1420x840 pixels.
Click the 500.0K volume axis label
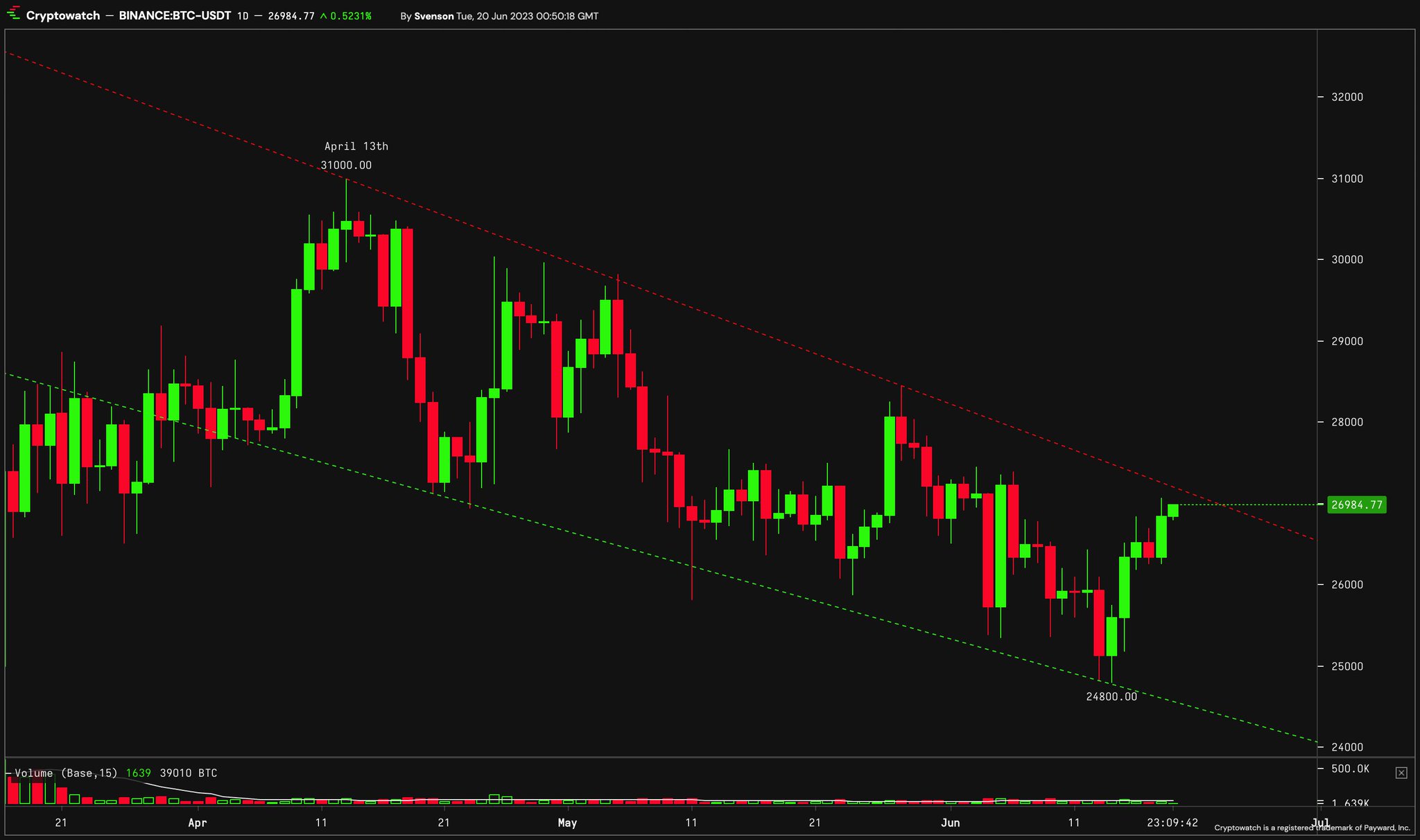click(1350, 769)
